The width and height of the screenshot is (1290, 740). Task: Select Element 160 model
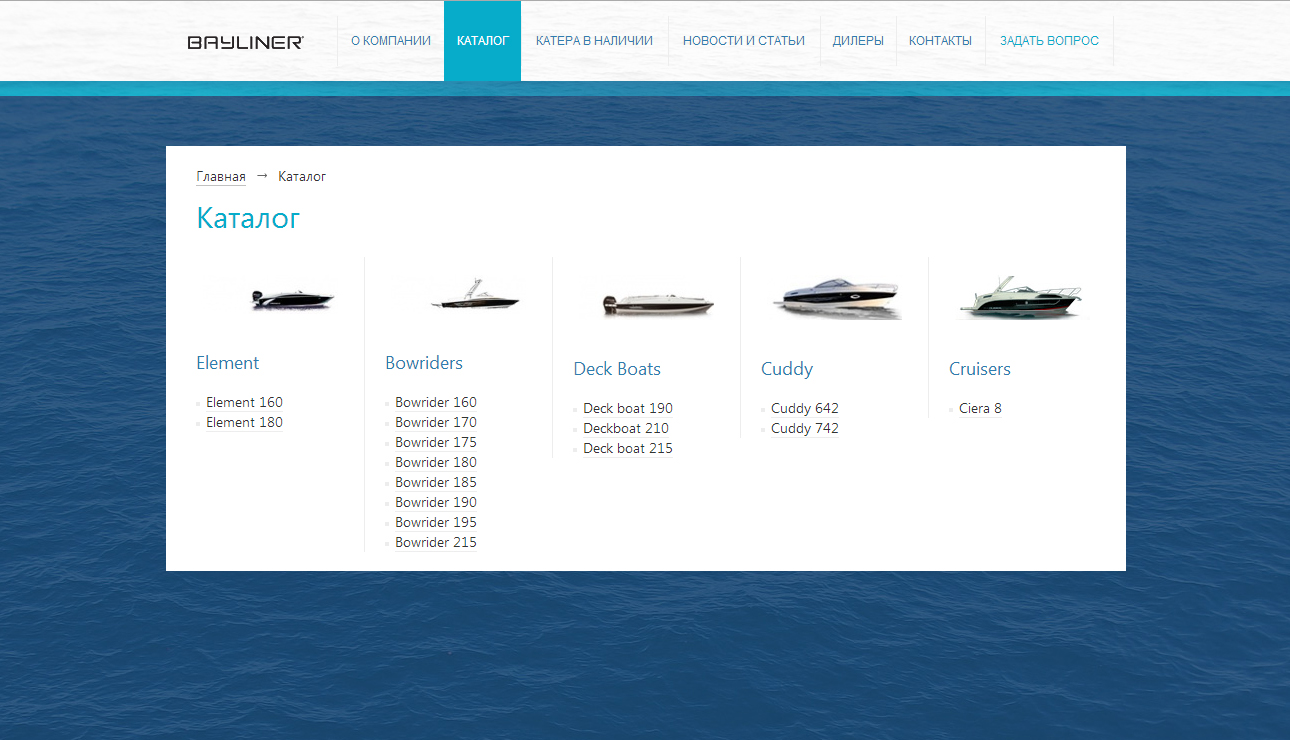(x=244, y=403)
